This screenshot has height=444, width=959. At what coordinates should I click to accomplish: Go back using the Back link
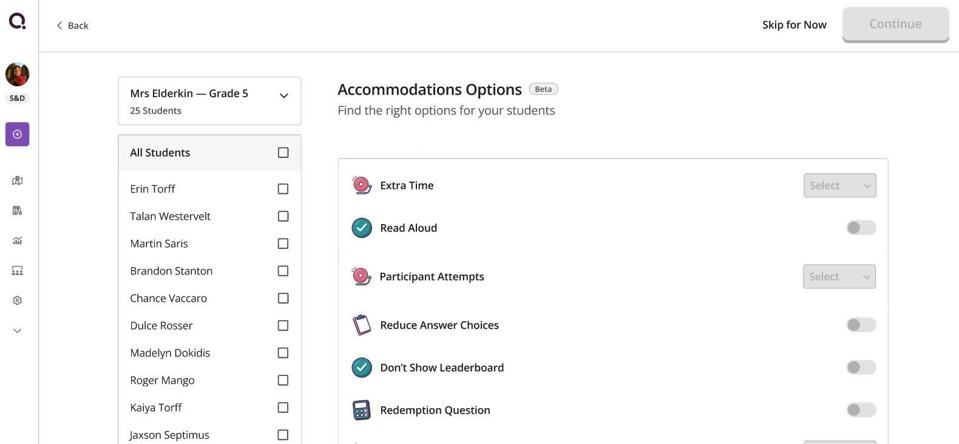click(72, 25)
